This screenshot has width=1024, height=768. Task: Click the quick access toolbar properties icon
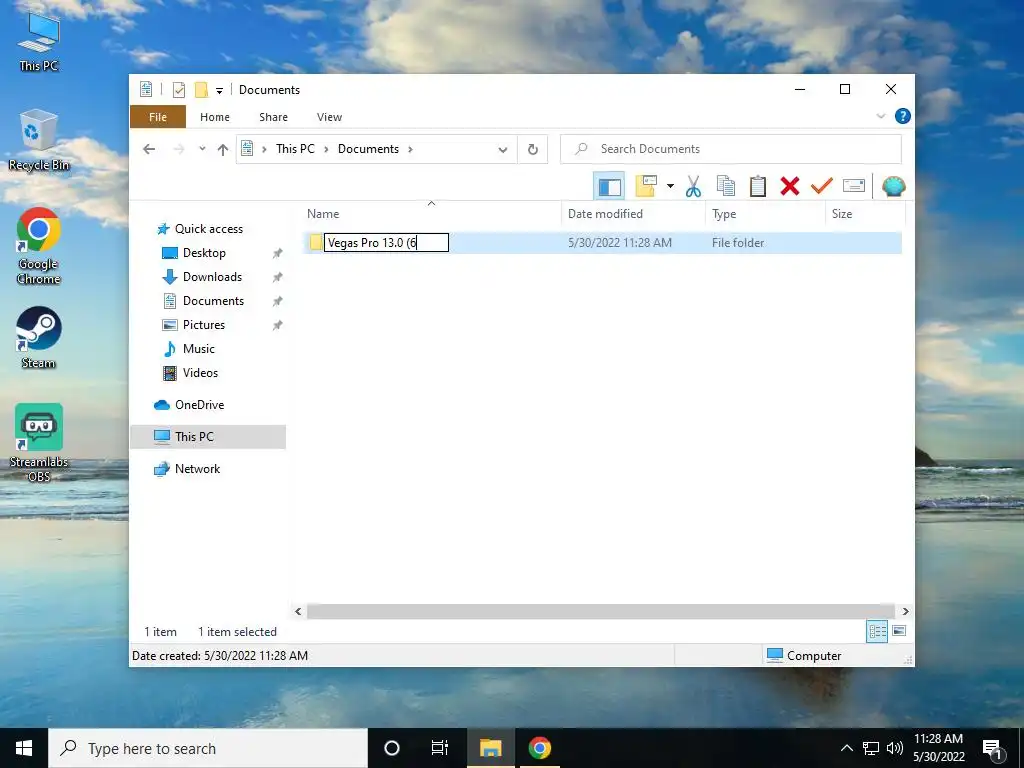[178, 90]
